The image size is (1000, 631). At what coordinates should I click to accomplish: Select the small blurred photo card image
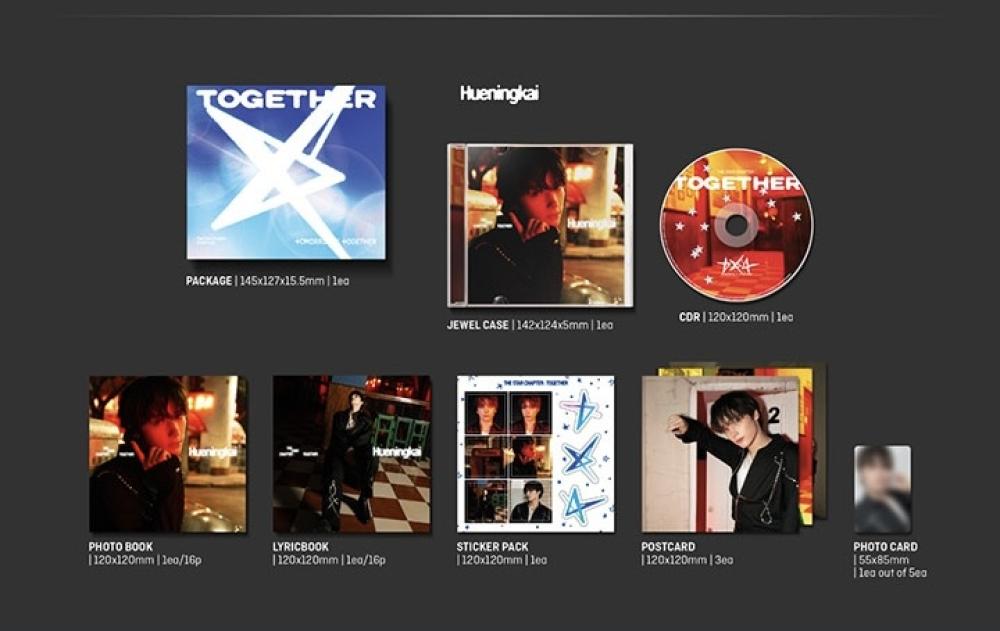[x=882, y=489]
